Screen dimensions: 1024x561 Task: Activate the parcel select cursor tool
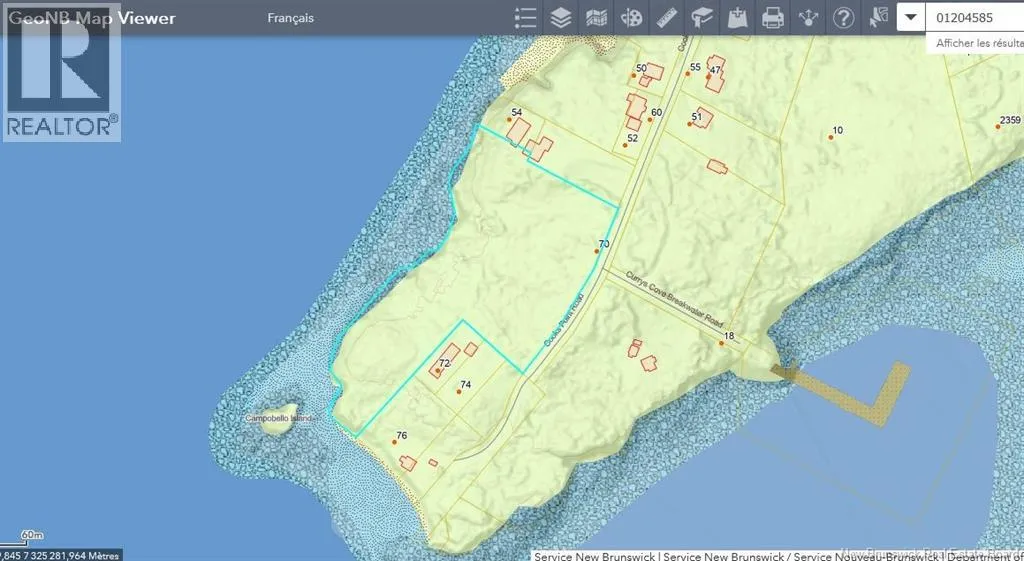878,17
